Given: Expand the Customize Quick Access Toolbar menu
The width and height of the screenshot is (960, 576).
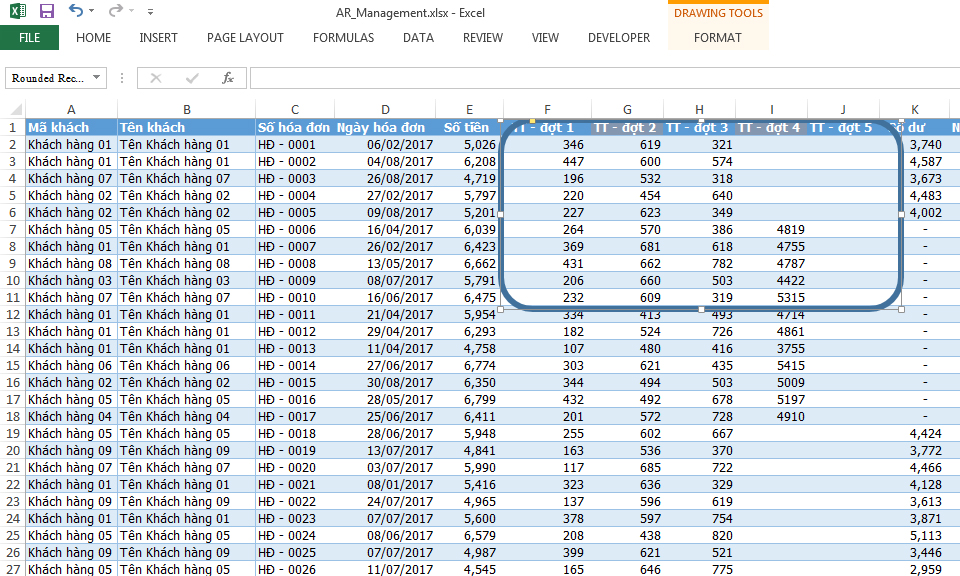Looking at the screenshot, I should (x=150, y=12).
